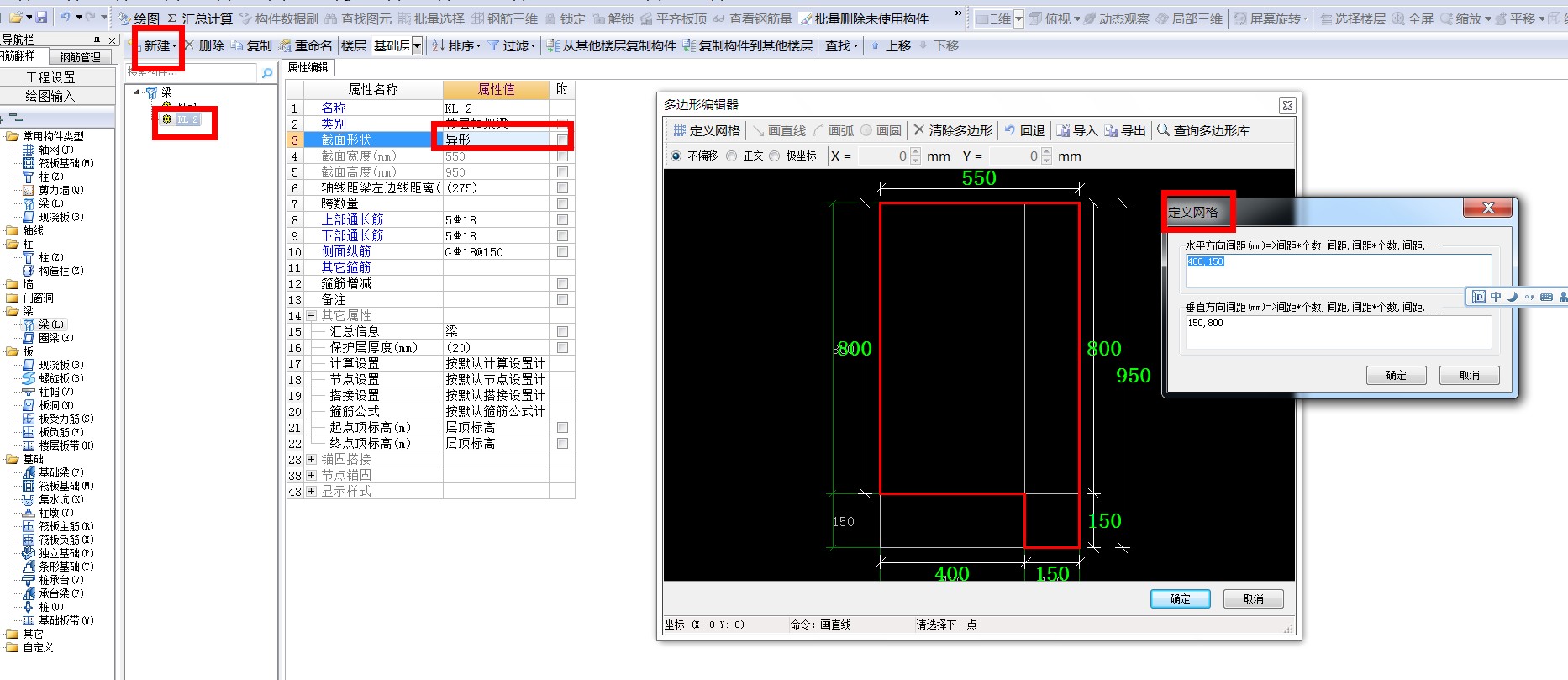Click the 锁定 tool

pyautogui.click(x=565, y=18)
